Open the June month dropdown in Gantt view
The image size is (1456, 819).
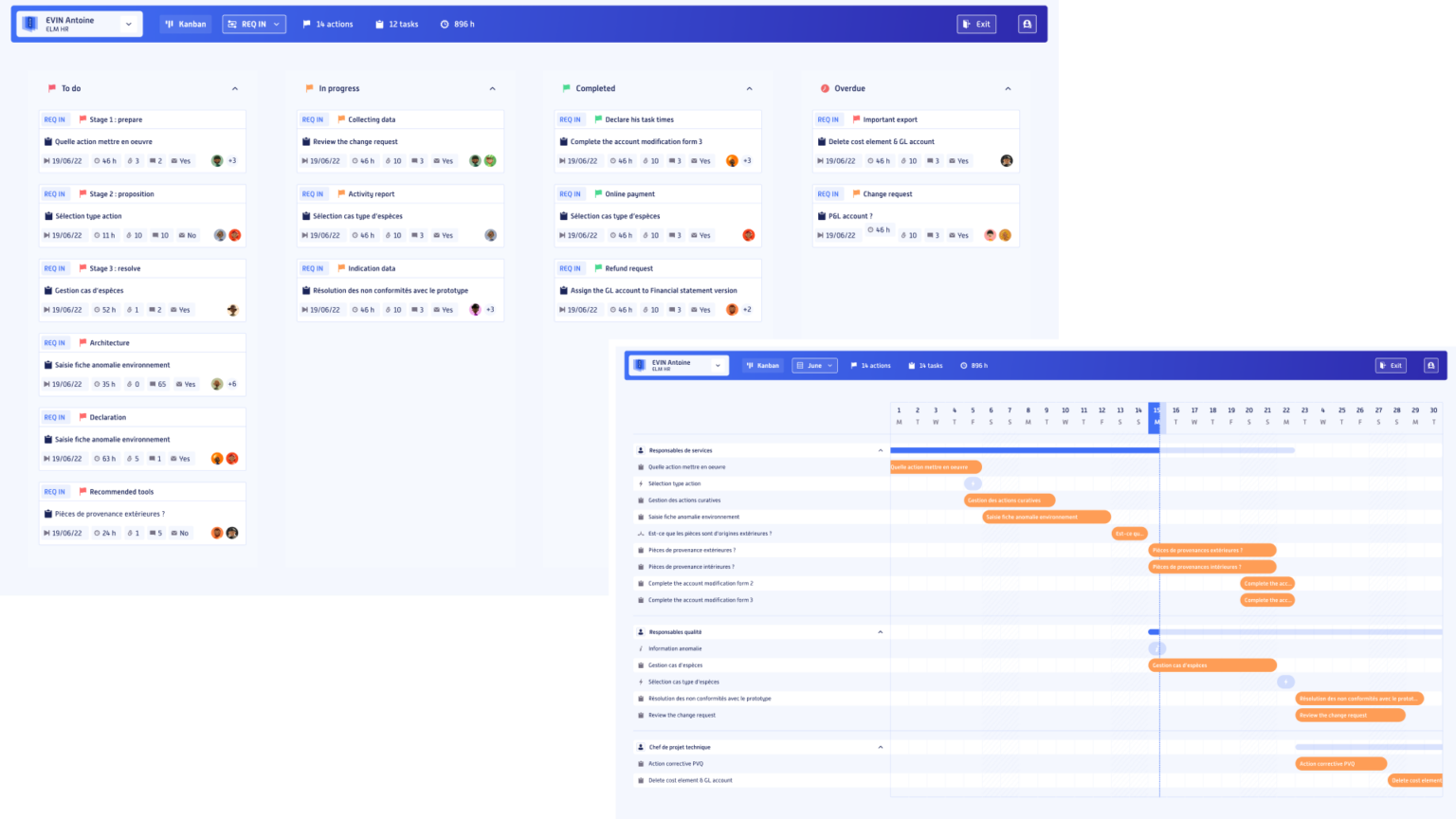[x=814, y=365]
